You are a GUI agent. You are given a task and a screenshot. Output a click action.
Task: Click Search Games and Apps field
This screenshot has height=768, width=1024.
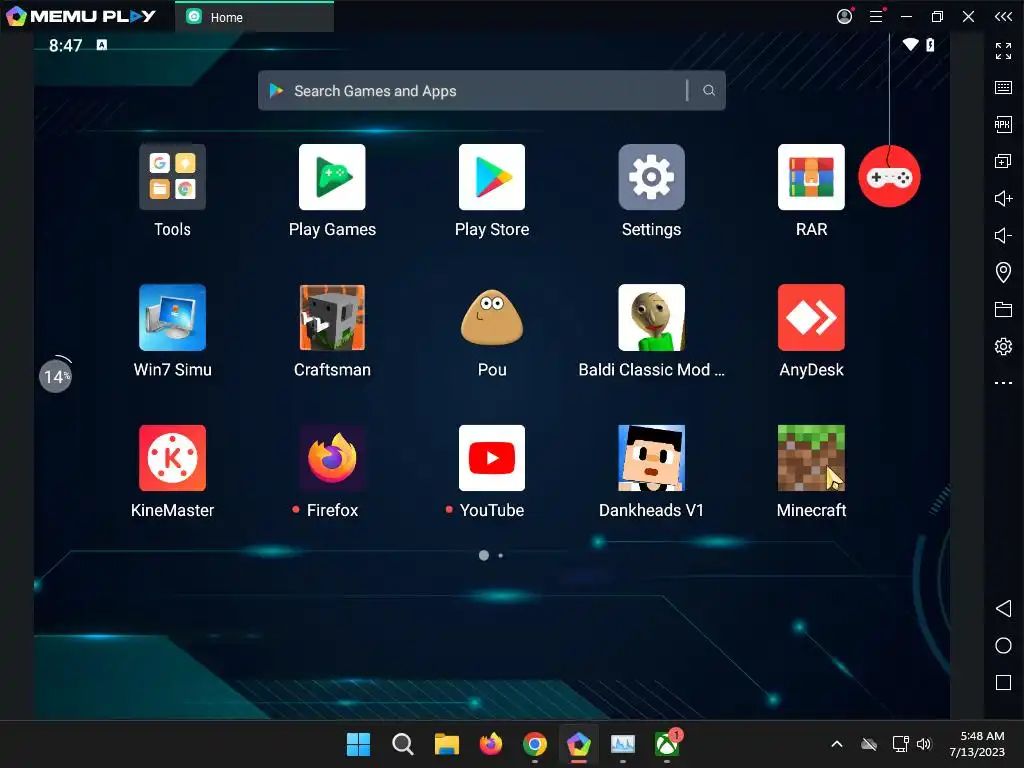[x=492, y=91]
